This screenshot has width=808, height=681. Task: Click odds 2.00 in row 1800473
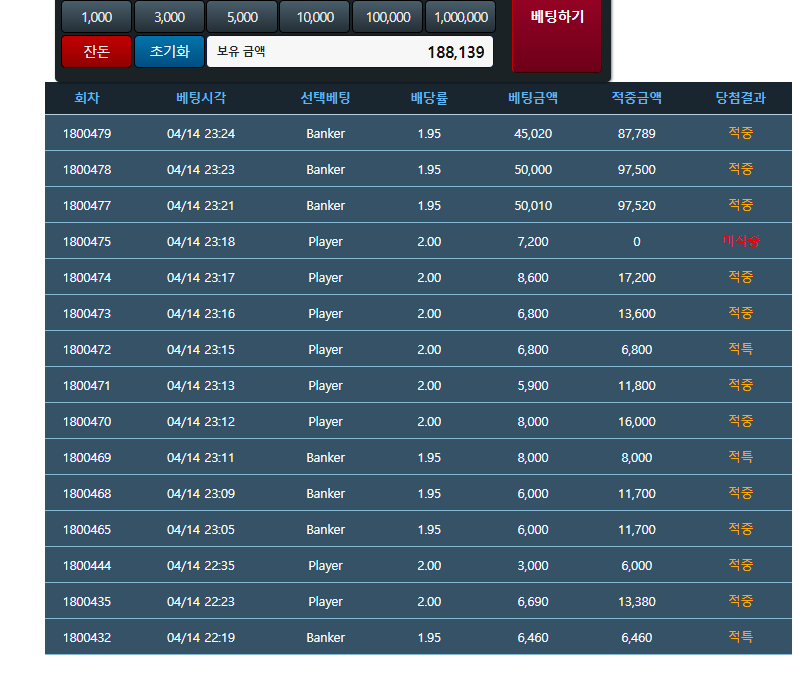pos(429,314)
